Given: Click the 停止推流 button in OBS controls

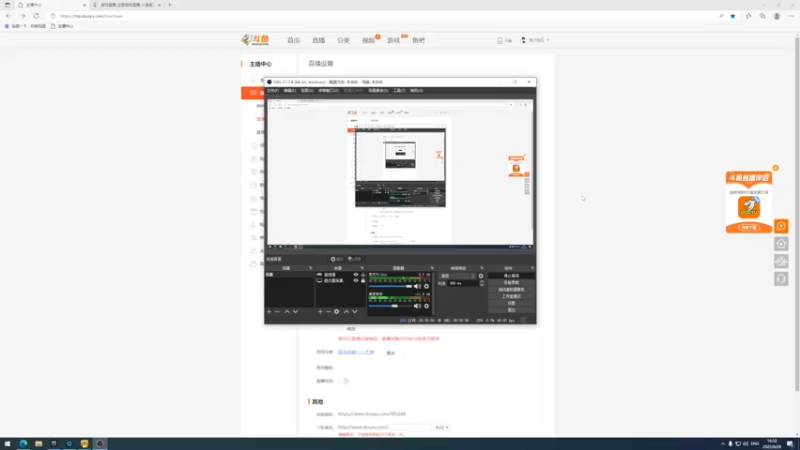Looking at the screenshot, I should (511, 276).
